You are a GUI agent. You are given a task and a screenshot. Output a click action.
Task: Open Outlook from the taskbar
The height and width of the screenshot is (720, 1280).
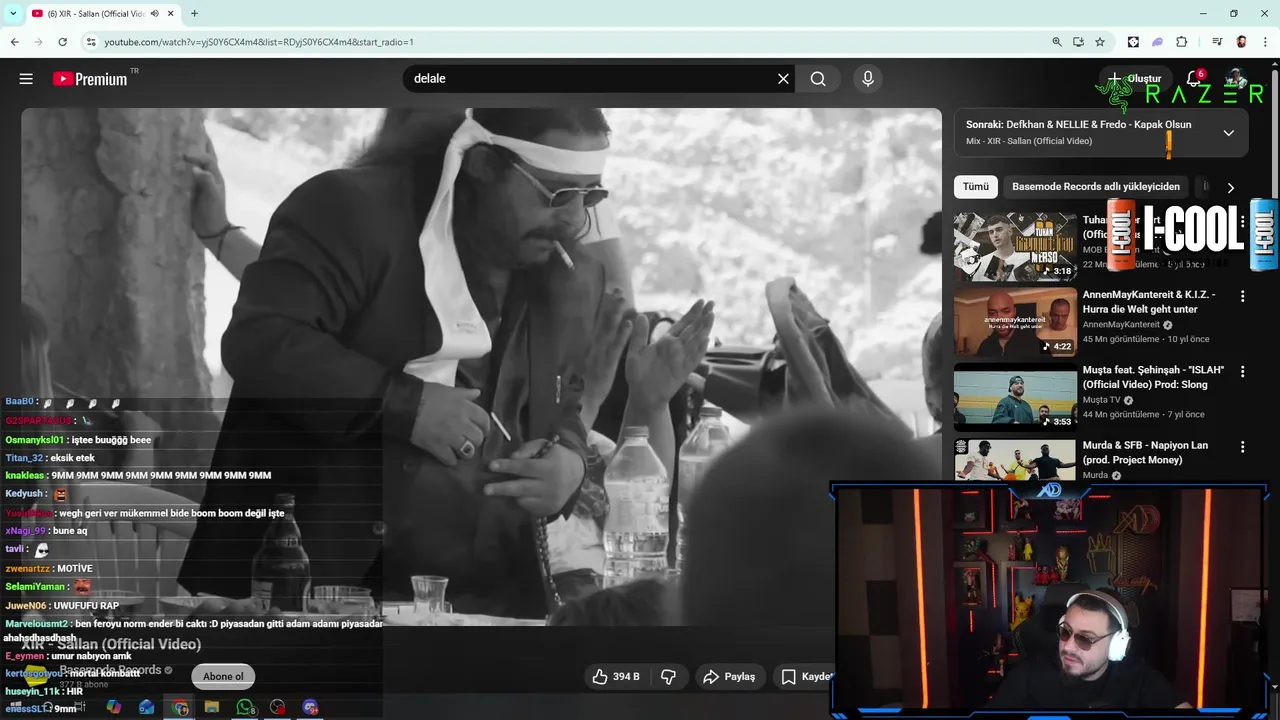pos(147,707)
